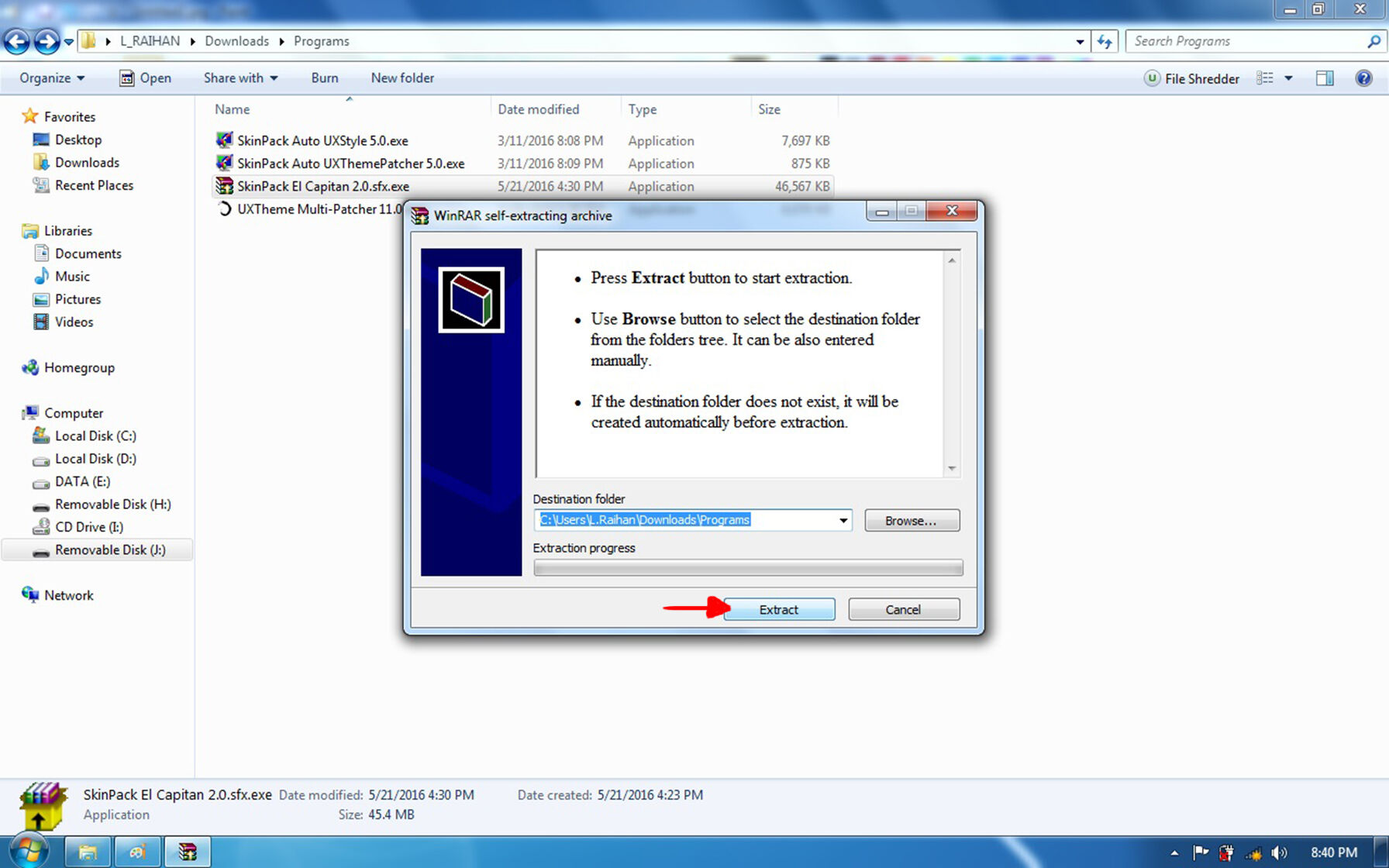Image resolution: width=1389 pixels, height=868 pixels.
Task: Open Windows Explorer from the taskbar
Action: (x=87, y=852)
